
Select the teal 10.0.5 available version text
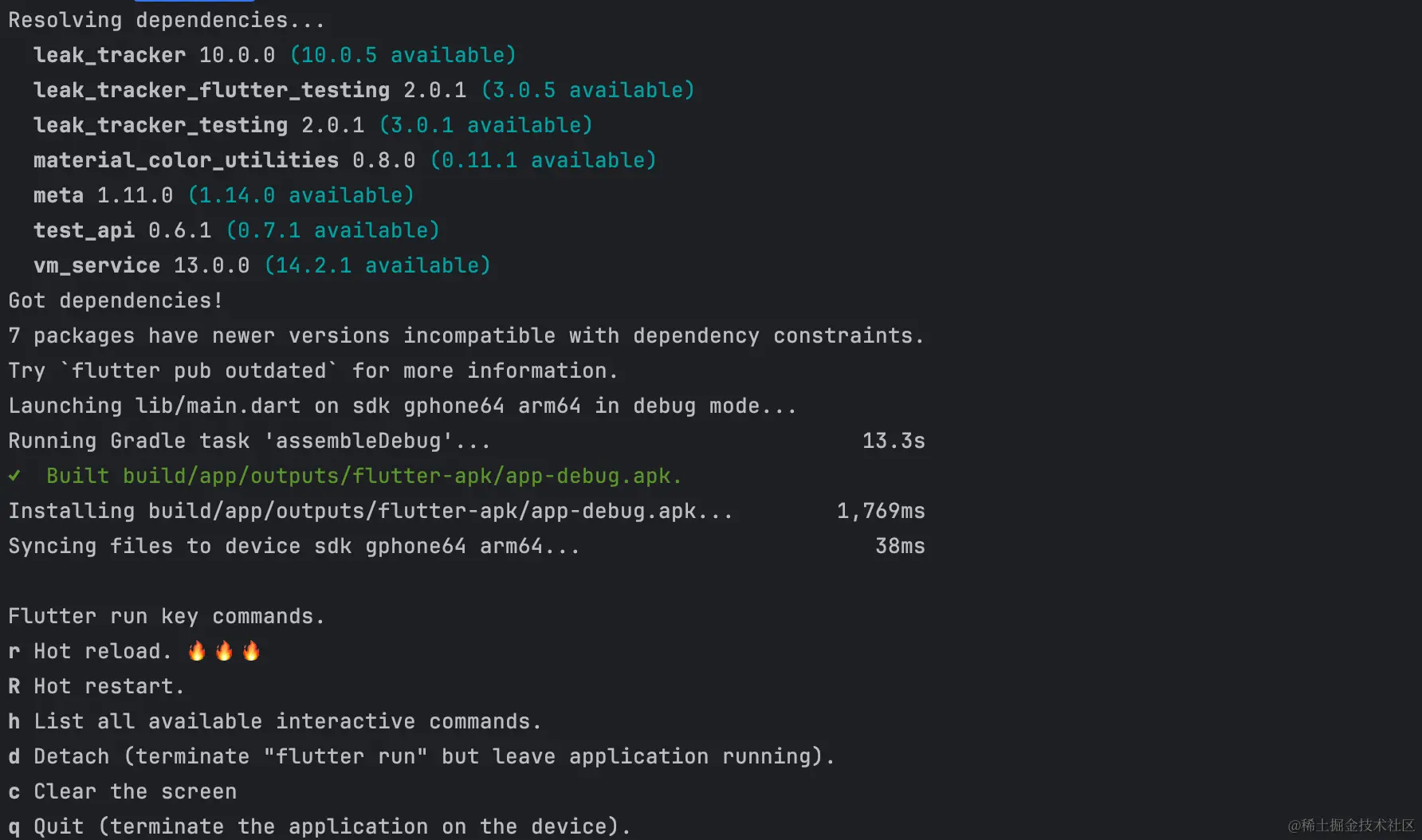pyautogui.click(x=403, y=54)
